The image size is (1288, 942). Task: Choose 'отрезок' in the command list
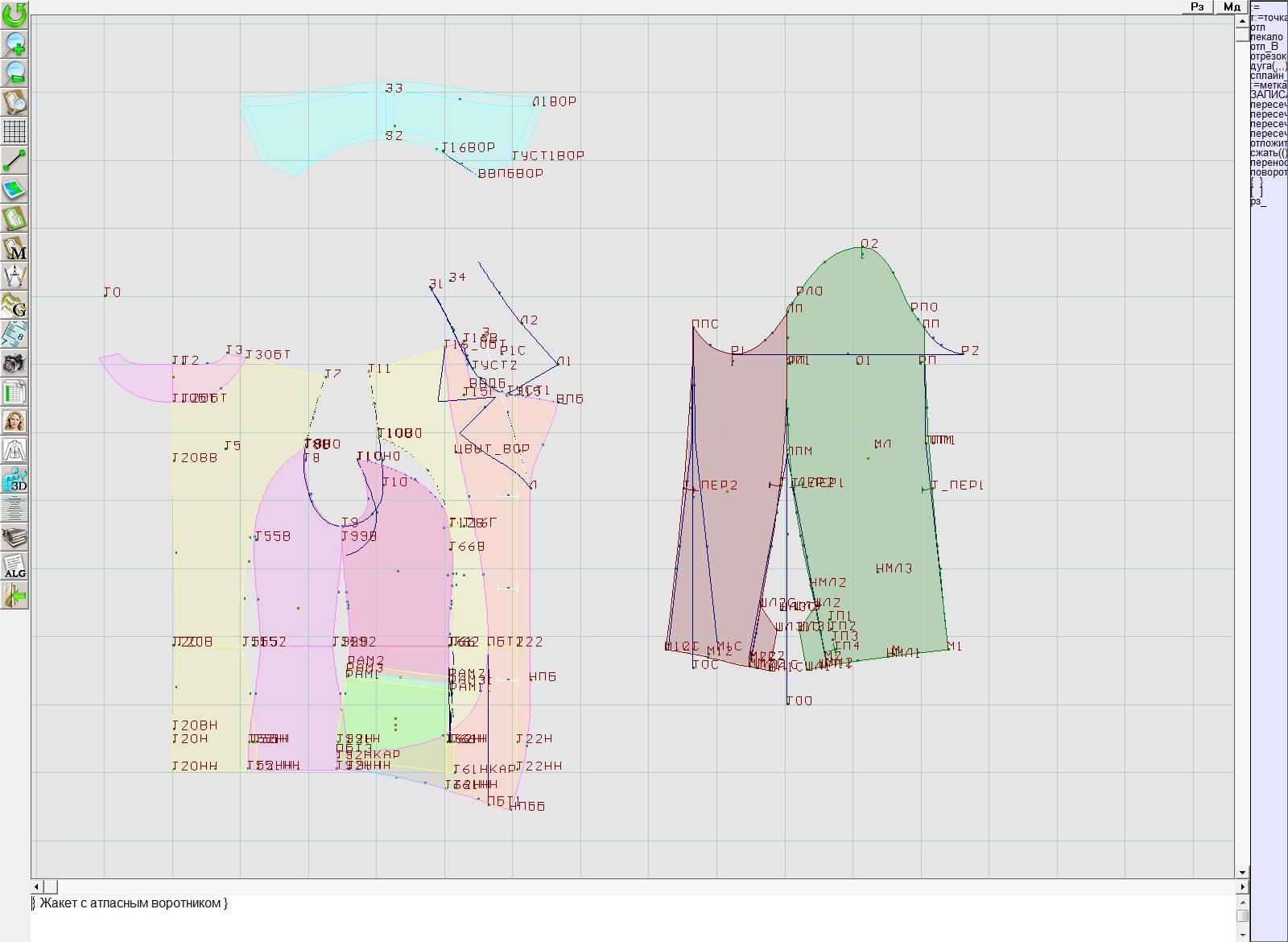(1268, 56)
